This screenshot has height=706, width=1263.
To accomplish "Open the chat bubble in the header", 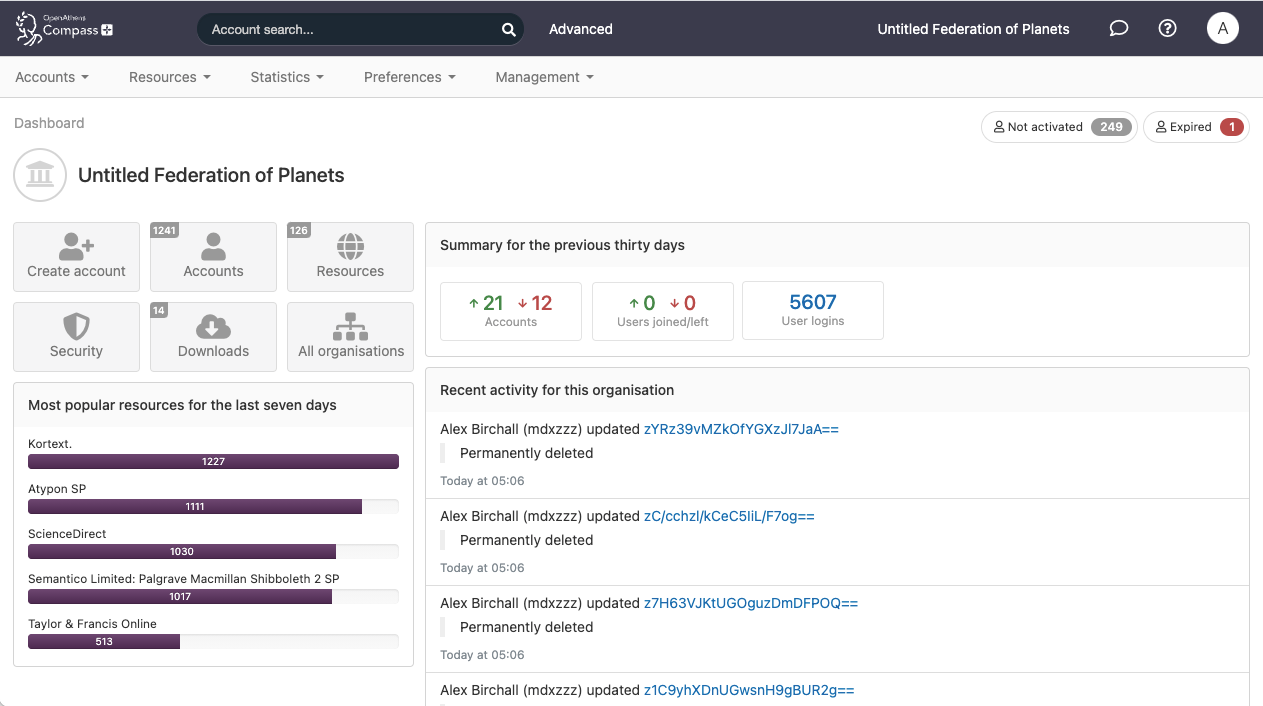I will coord(1118,29).
